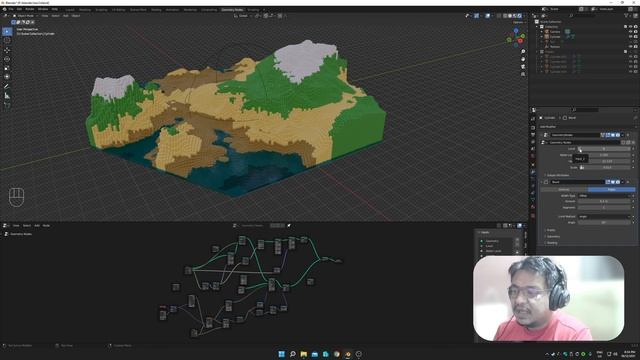The width and height of the screenshot is (640, 360).
Task: Toggle Camera row eye visibility in outliner
Action: (631, 31)
